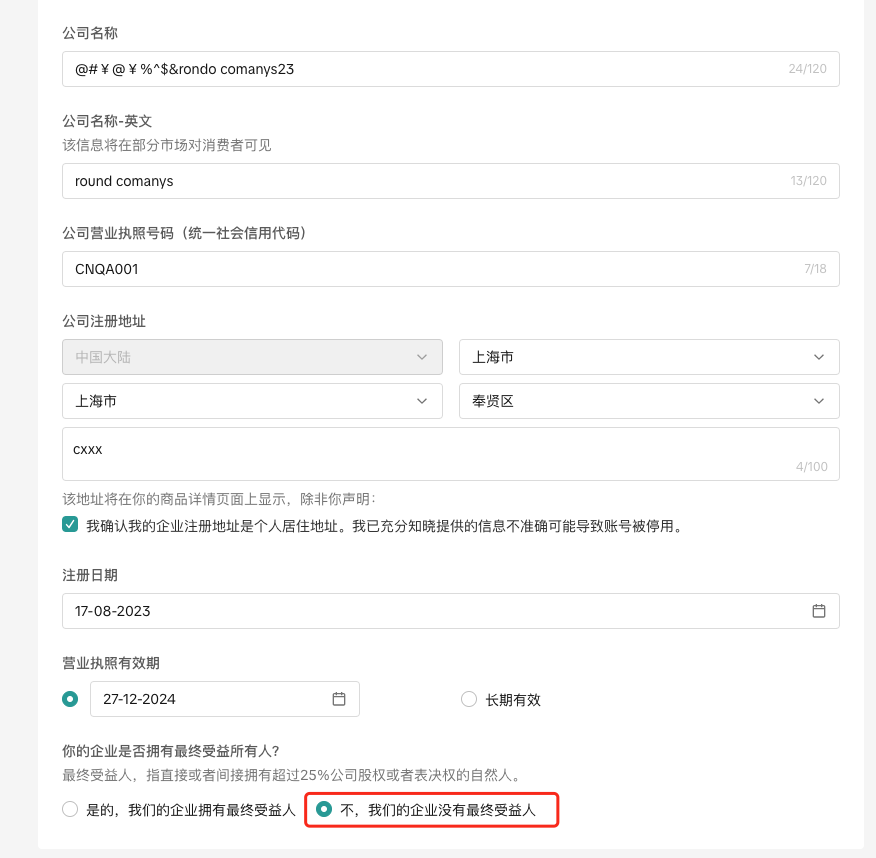This screenshot has width=876, height=858.
Task: Open the 上海市 city dropdown on the left
Action: (x=252, y=401)
